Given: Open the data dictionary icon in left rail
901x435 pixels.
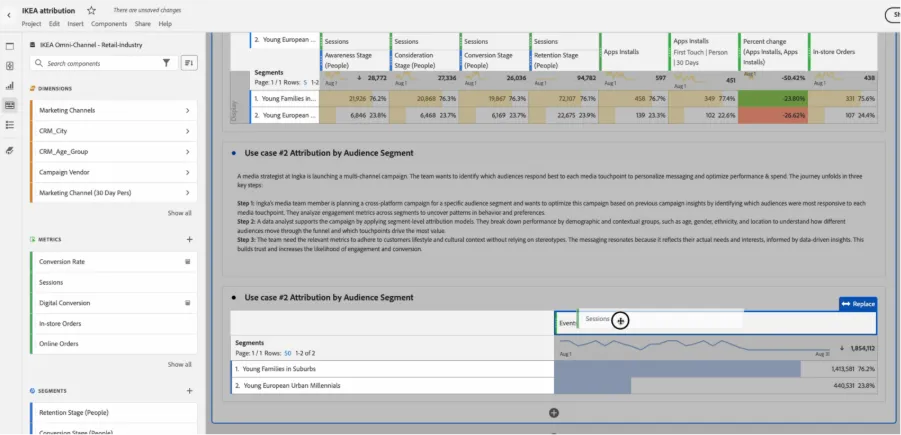Looking at the screenshot, I should 10,151.
